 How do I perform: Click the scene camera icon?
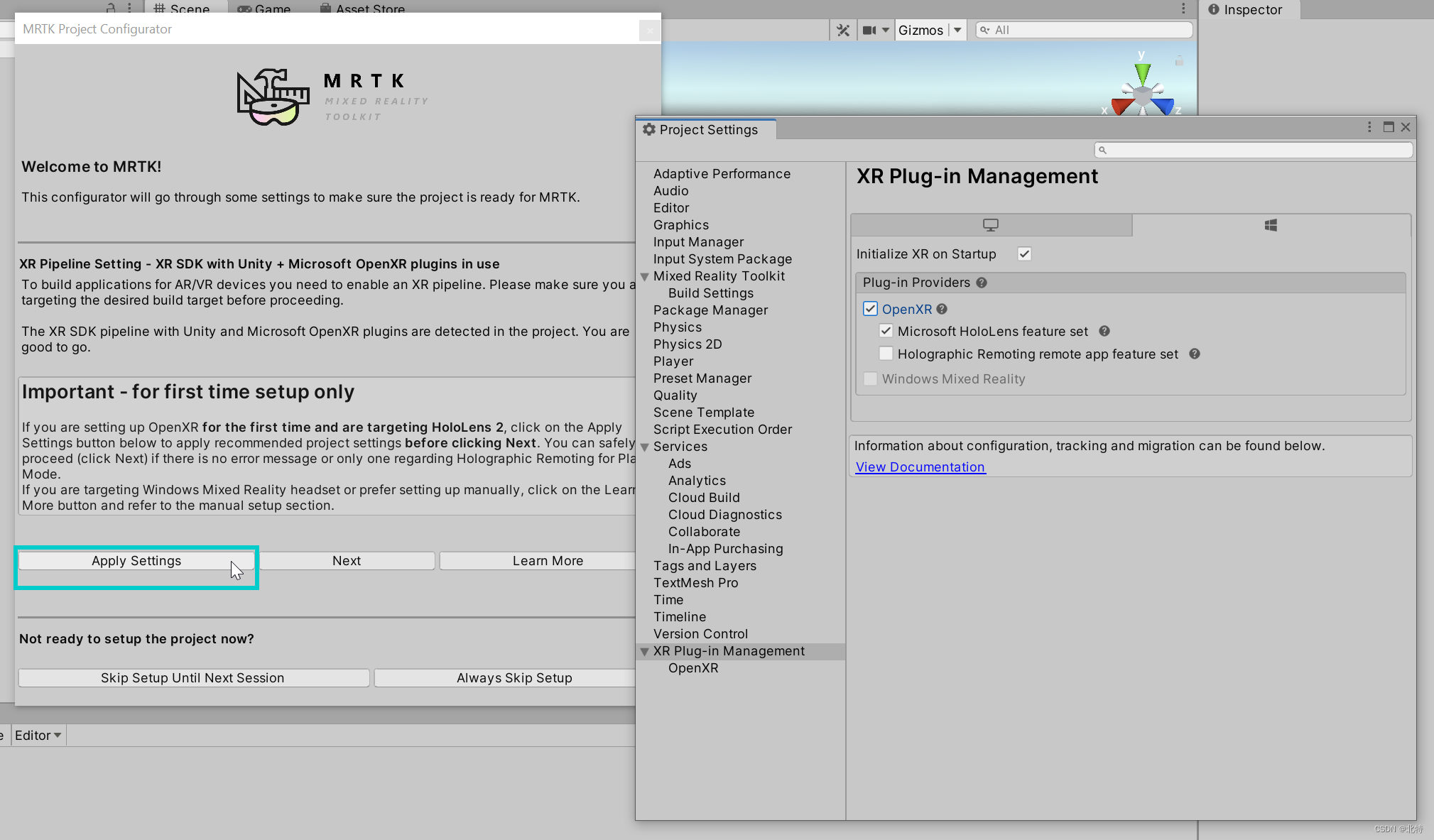pos(869,30)
